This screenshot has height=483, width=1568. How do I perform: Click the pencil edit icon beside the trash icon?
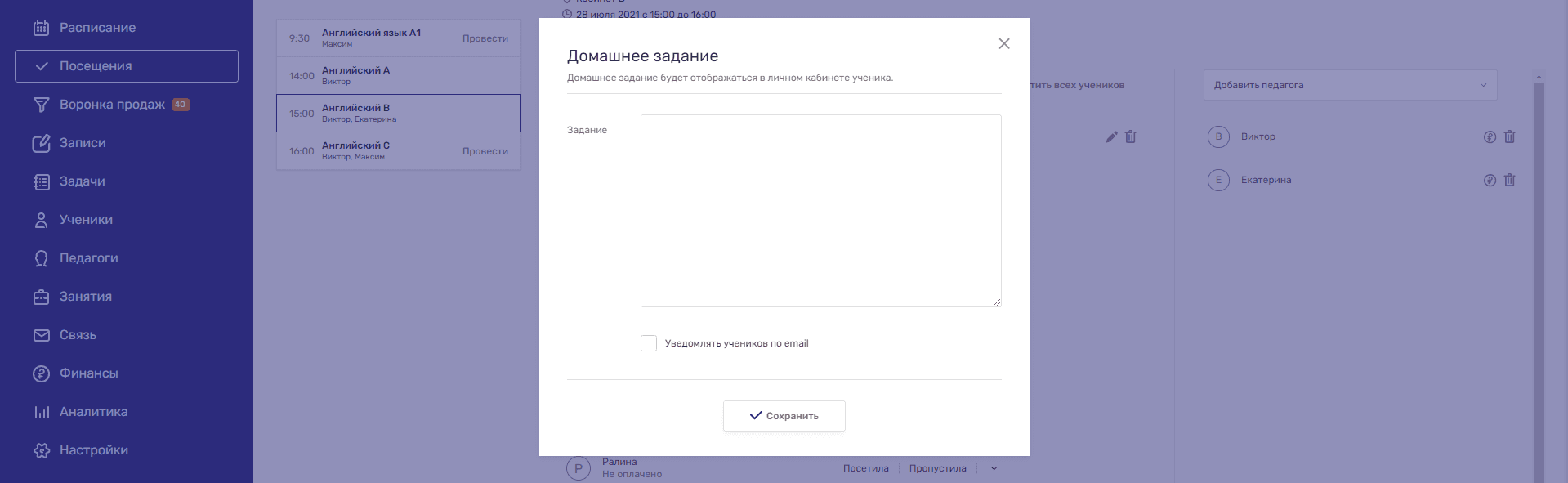pos(1111,137)
